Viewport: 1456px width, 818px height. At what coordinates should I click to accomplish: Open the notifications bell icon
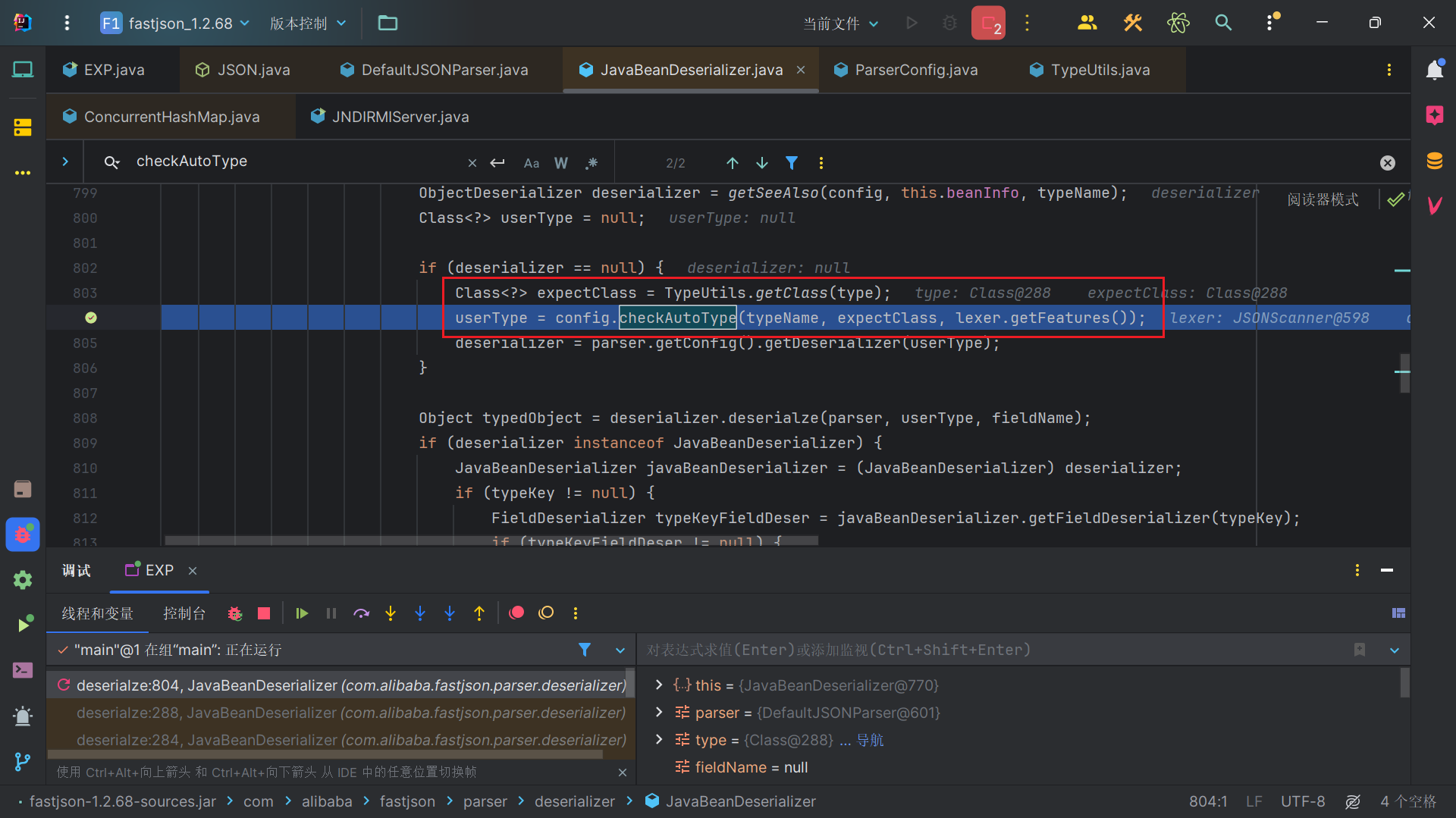tap(1434, 70)
